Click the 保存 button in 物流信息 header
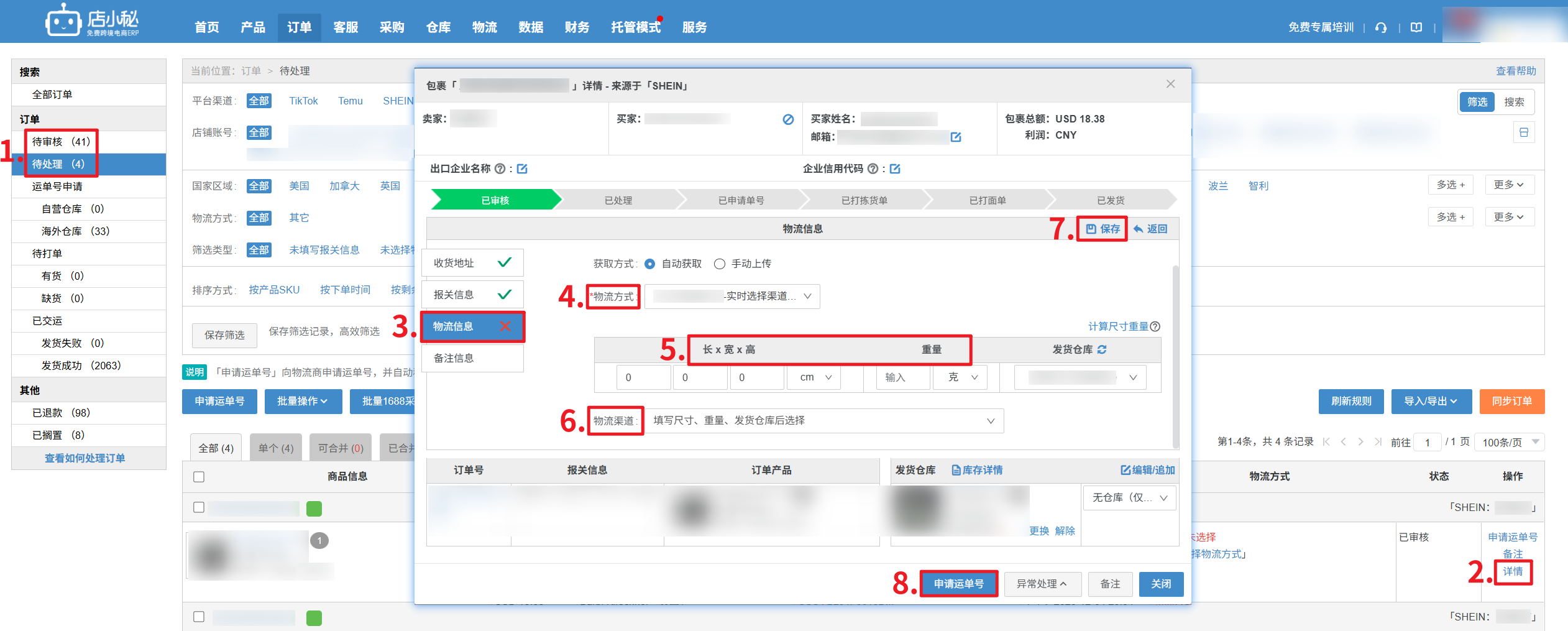This screenshot has width=1568, height=631. click(x=1103, y=229)
